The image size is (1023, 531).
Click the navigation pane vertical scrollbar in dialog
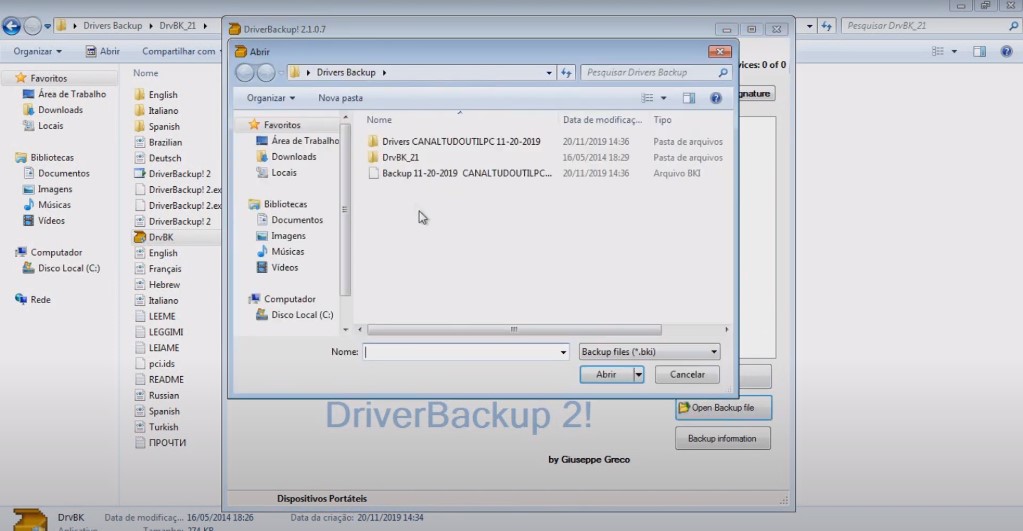(345, 209)
